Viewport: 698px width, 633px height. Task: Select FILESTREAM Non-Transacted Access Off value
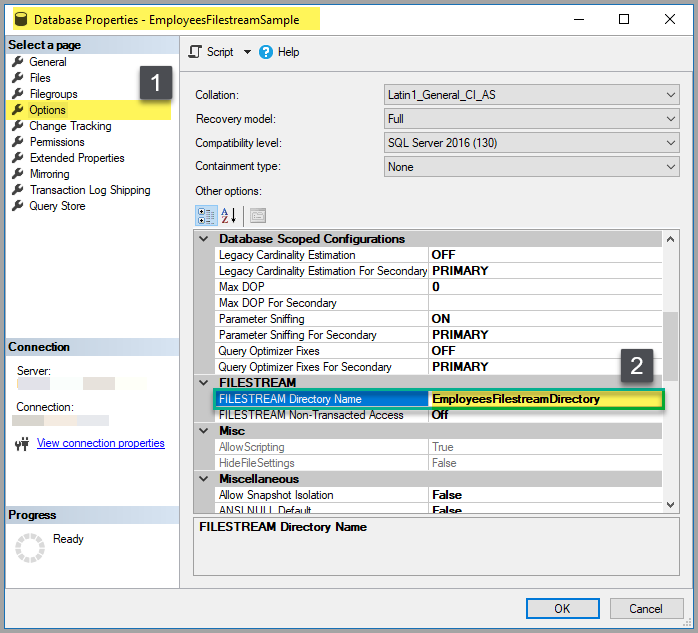[545, 415]
